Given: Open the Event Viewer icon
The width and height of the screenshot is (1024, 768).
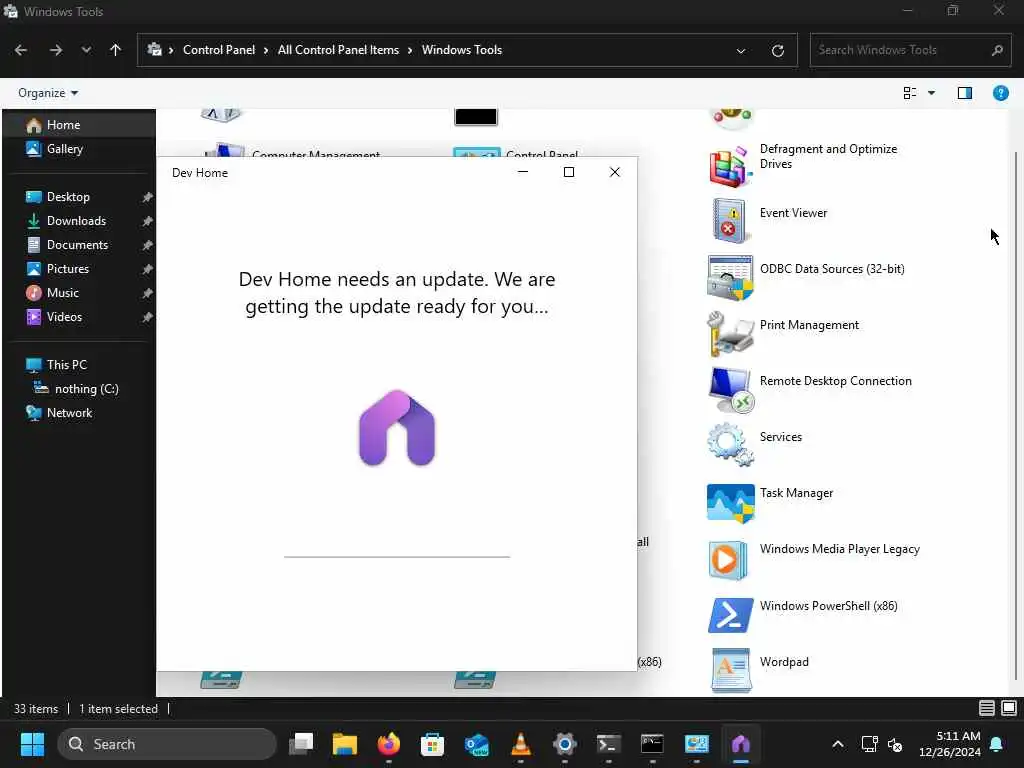Looking at the screenshot, I should (x=730, y=221).
